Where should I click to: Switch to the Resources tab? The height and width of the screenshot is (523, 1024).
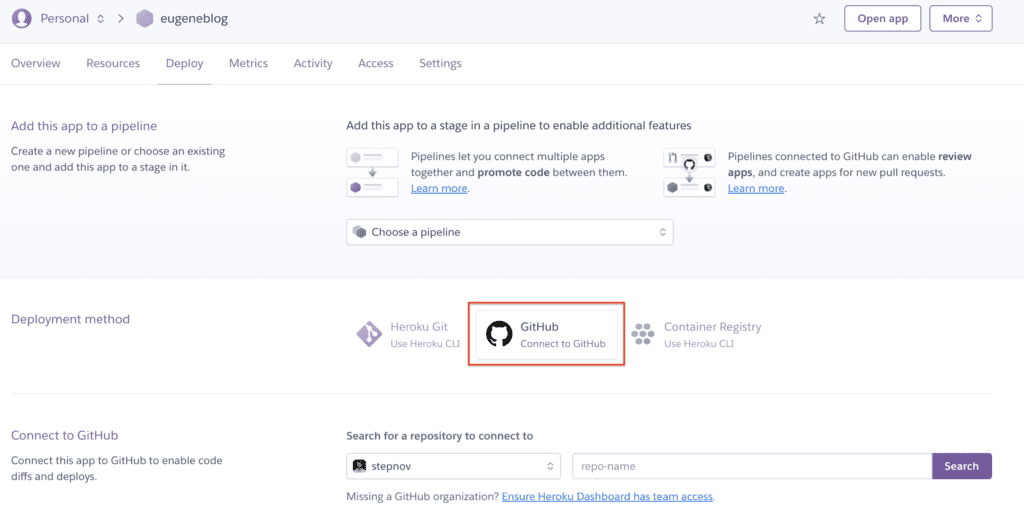(113, 63)
